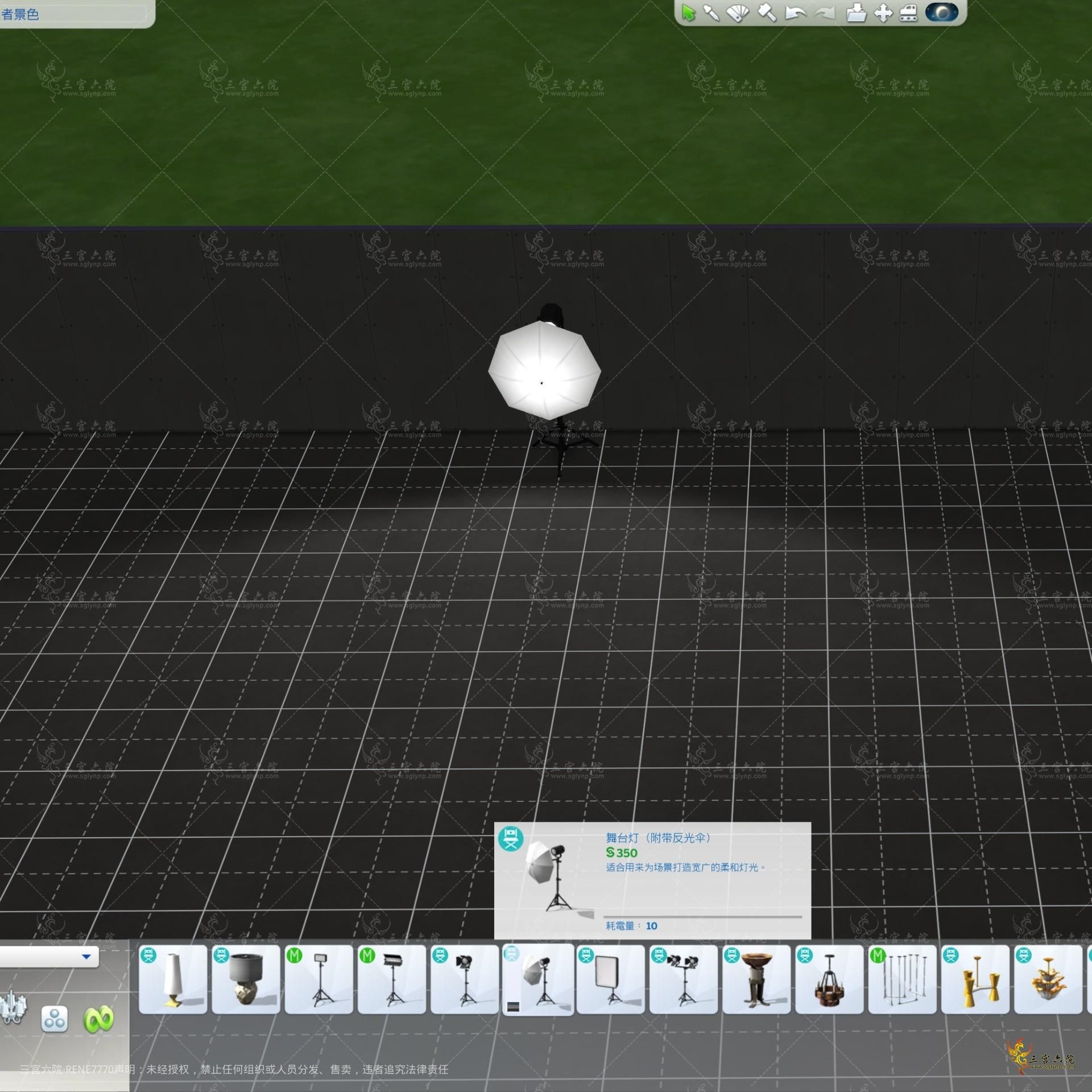Viewport: 1092px width, 1092px height.
Task: Choose the stage light with reflective umbrella item
Action: 538,980
